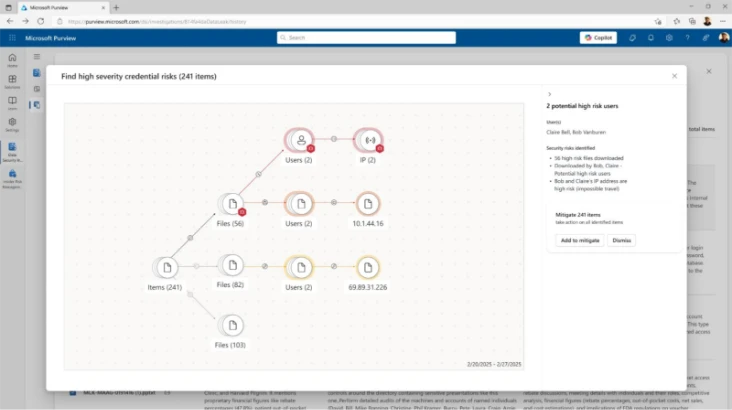Open the user account avatar in Purview header

pos(724,38)
